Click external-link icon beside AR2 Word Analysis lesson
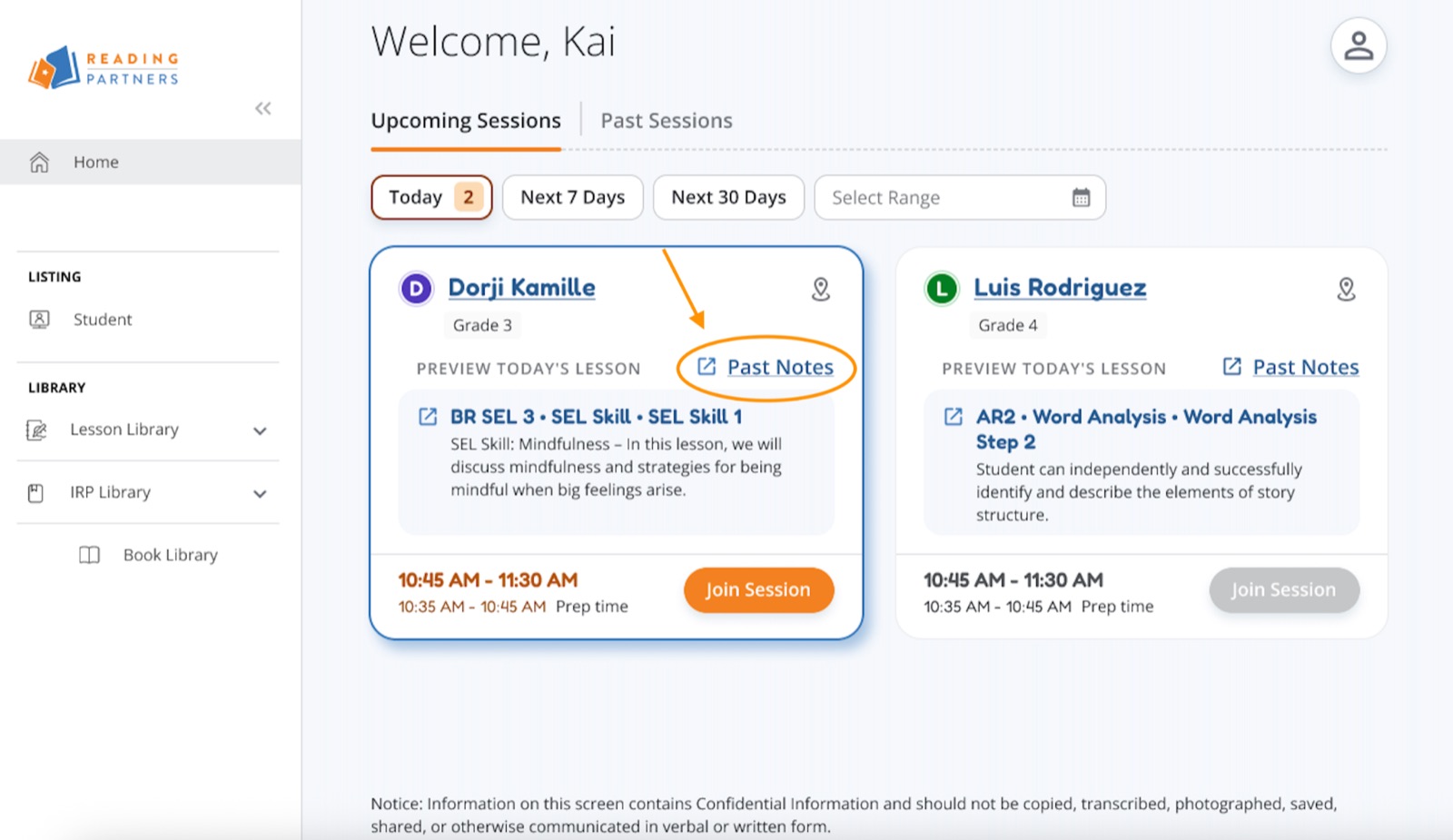The width and height of the screenshot is (1453, 840). (x=953, y=416)
